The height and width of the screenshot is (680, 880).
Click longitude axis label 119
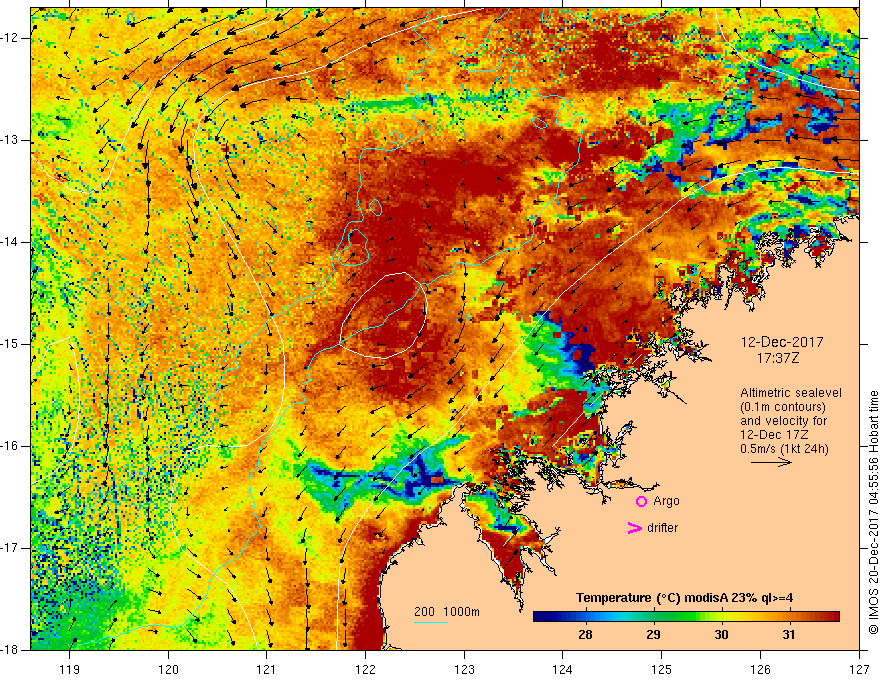pyautogui.click(x=69, y=669)
